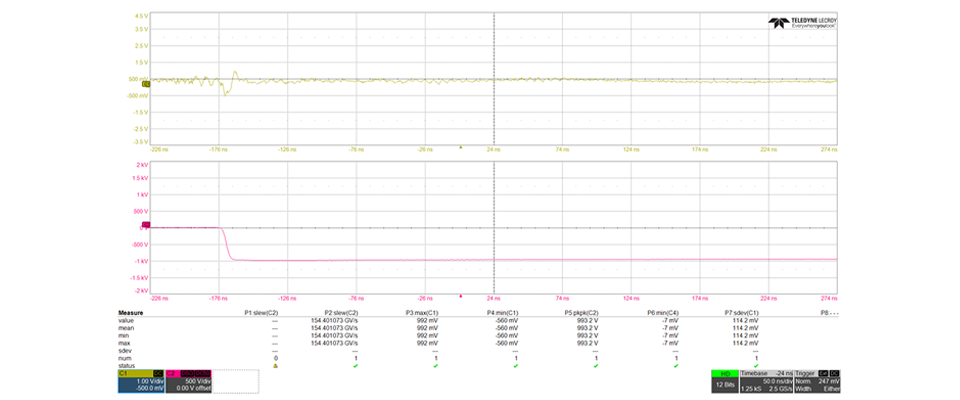
Task: Click the P7 sdev(C1) green status checkmark
Action: pyautogui.click(x=756, y=366)
